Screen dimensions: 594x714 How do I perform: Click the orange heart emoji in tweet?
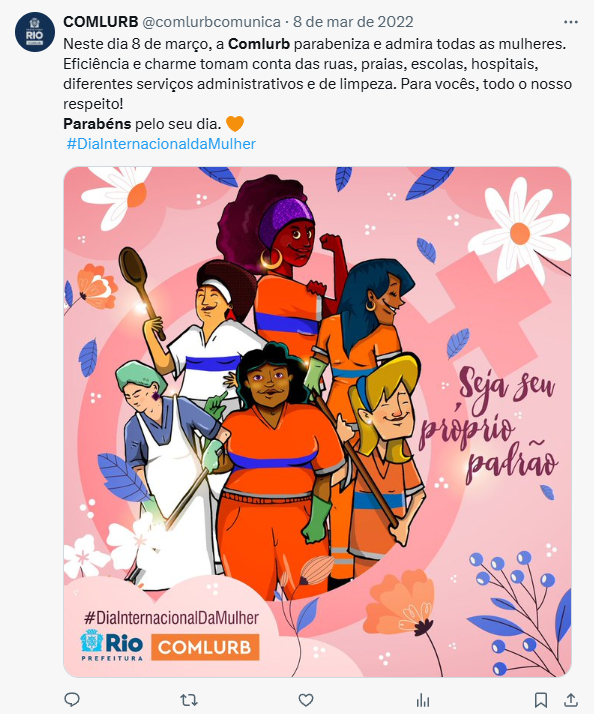pyautogui.click(x=235, y=123)
